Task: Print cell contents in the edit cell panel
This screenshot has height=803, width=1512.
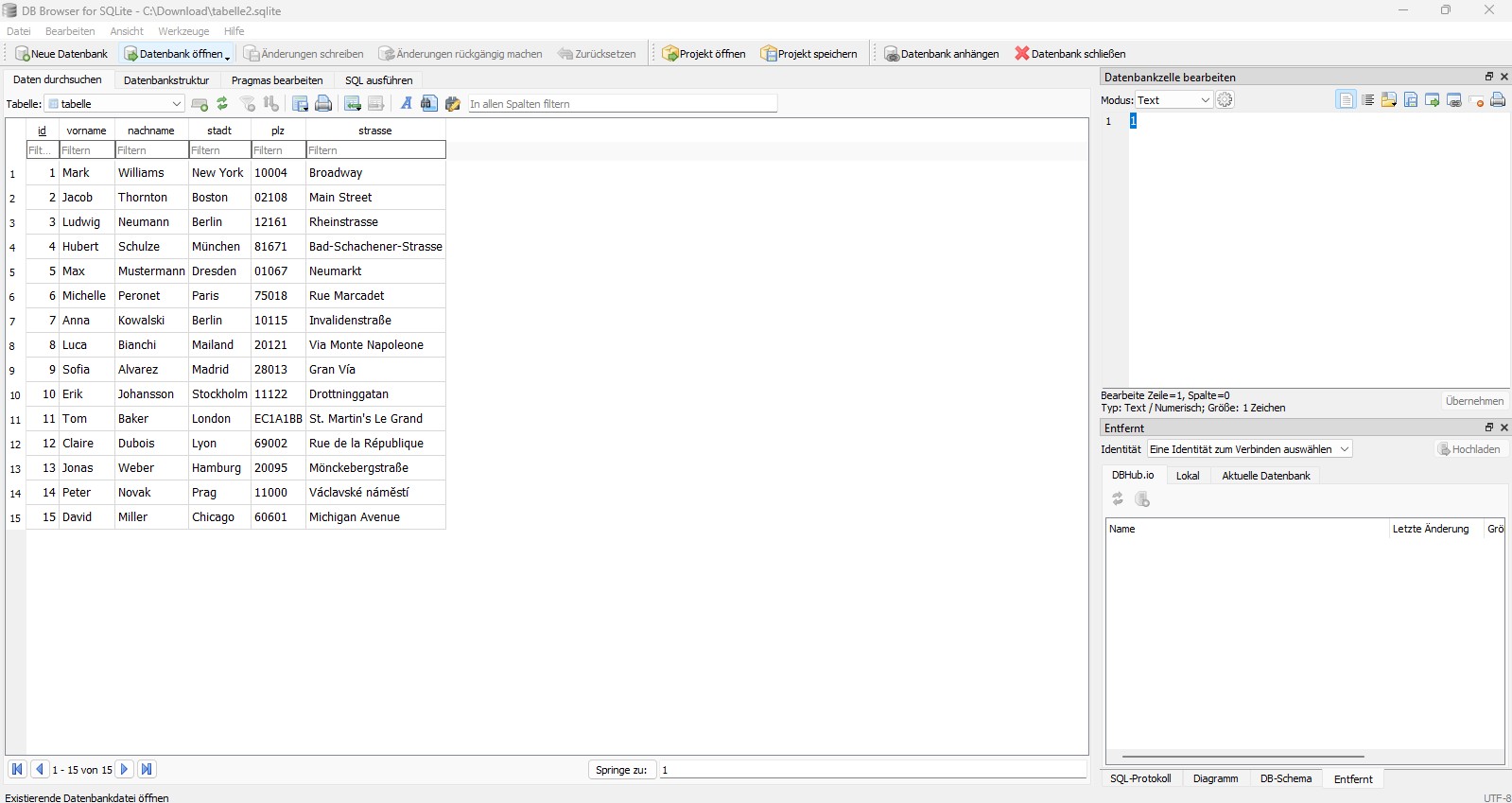Action: [1498, 100]
